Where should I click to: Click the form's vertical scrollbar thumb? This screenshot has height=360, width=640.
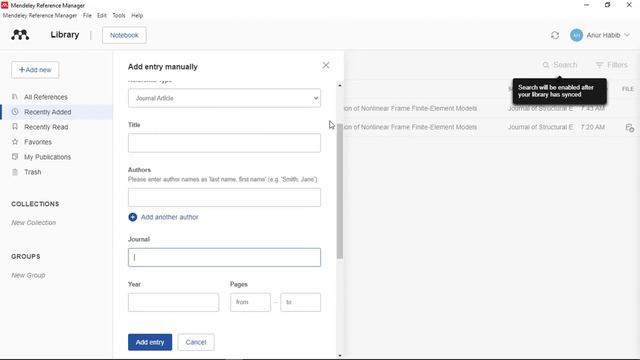coord(340,191)
